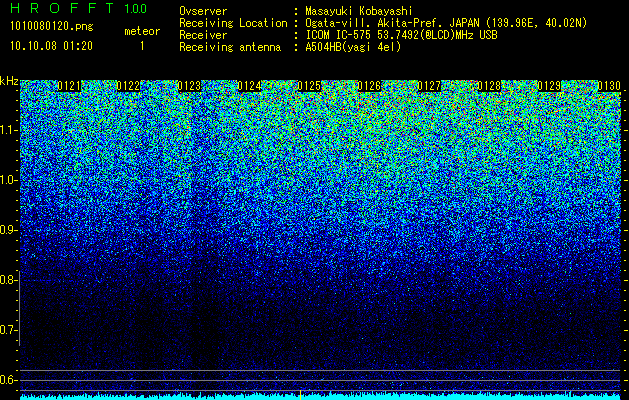The height and width of the screenshot is (400, 629).
Task: Click the Ogata-vill. Akita-Pref. JAPAN location text
Action: [x=446, y=23]
